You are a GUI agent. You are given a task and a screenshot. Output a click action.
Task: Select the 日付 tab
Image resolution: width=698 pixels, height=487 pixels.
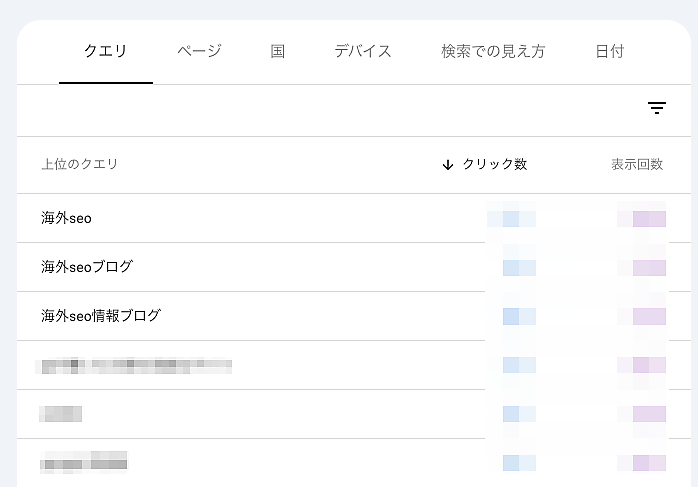609,52
